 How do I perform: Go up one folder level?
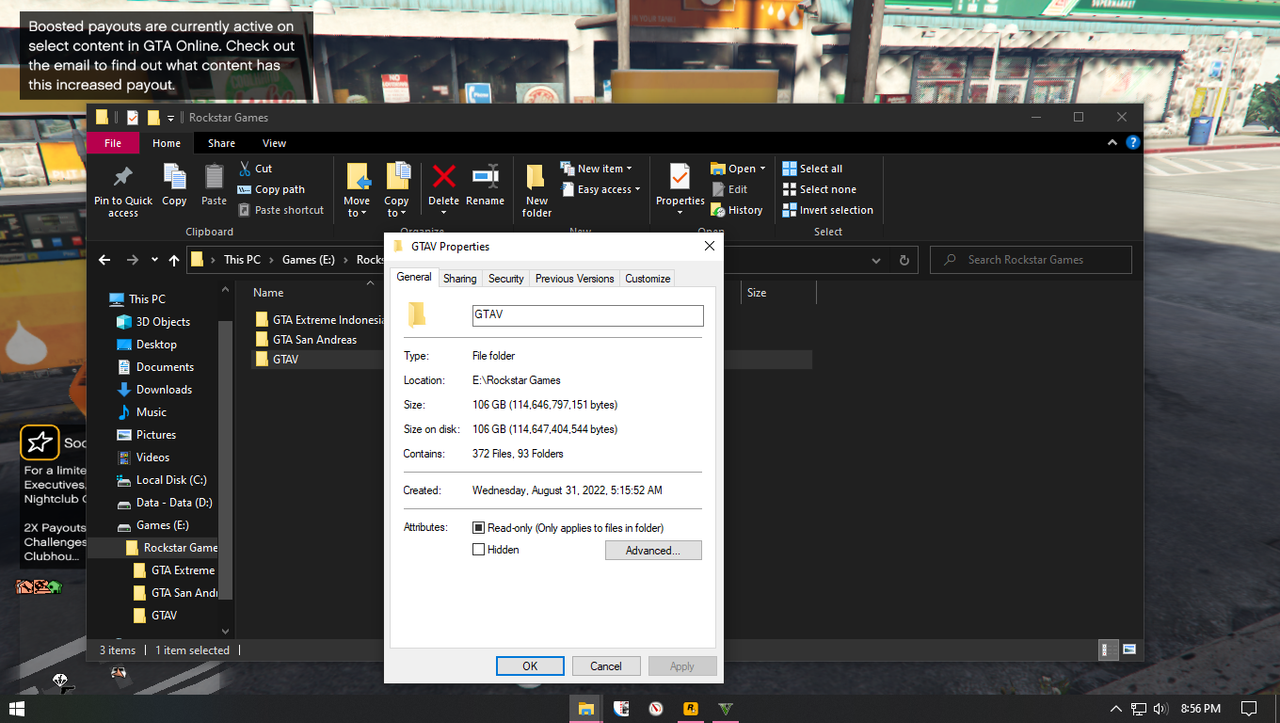point(174,260)
